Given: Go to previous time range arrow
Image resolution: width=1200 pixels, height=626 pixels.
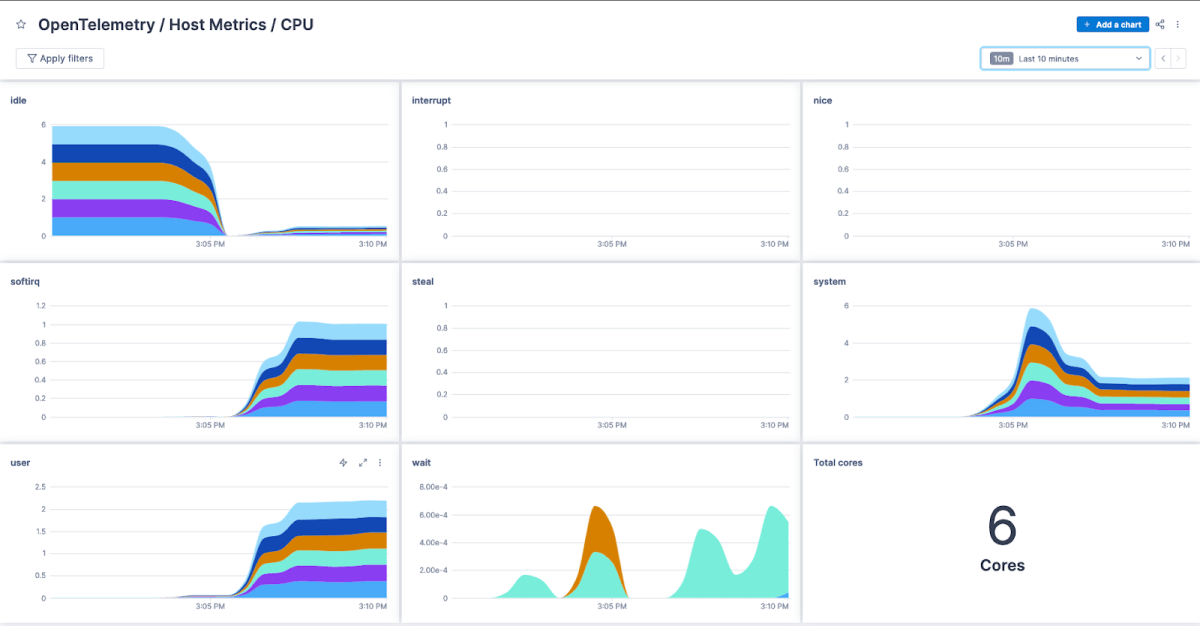Looking at the screenshot, I should tap(1163, 59).
